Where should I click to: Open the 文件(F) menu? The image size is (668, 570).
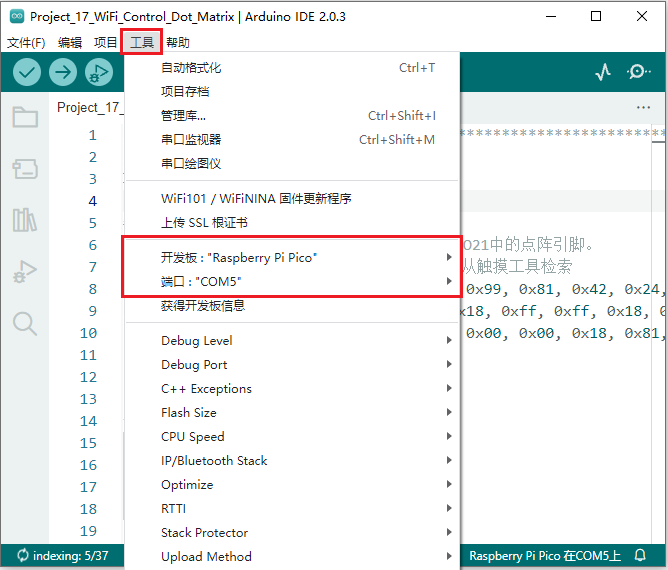pyautogui.click(x=26, y=42)
